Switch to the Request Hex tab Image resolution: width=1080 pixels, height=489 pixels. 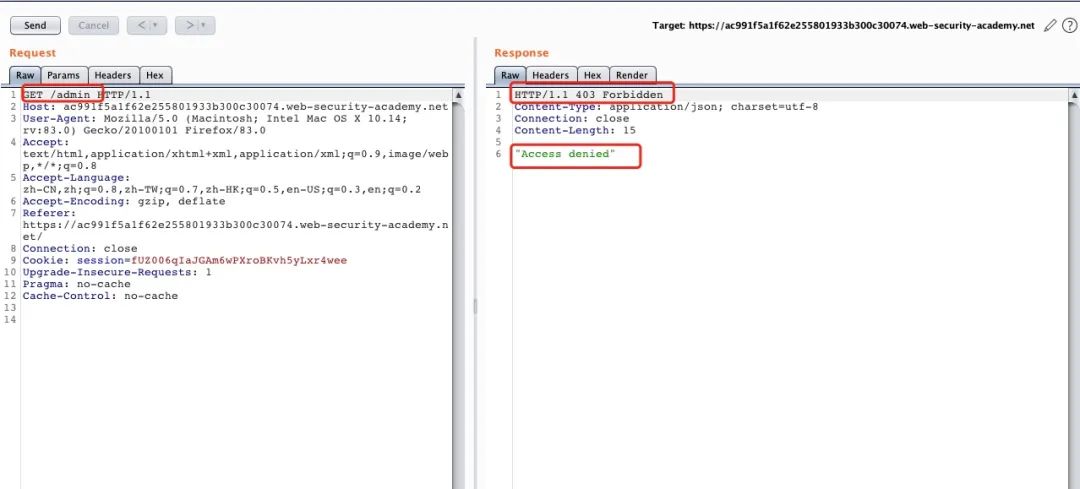point(155,75)
